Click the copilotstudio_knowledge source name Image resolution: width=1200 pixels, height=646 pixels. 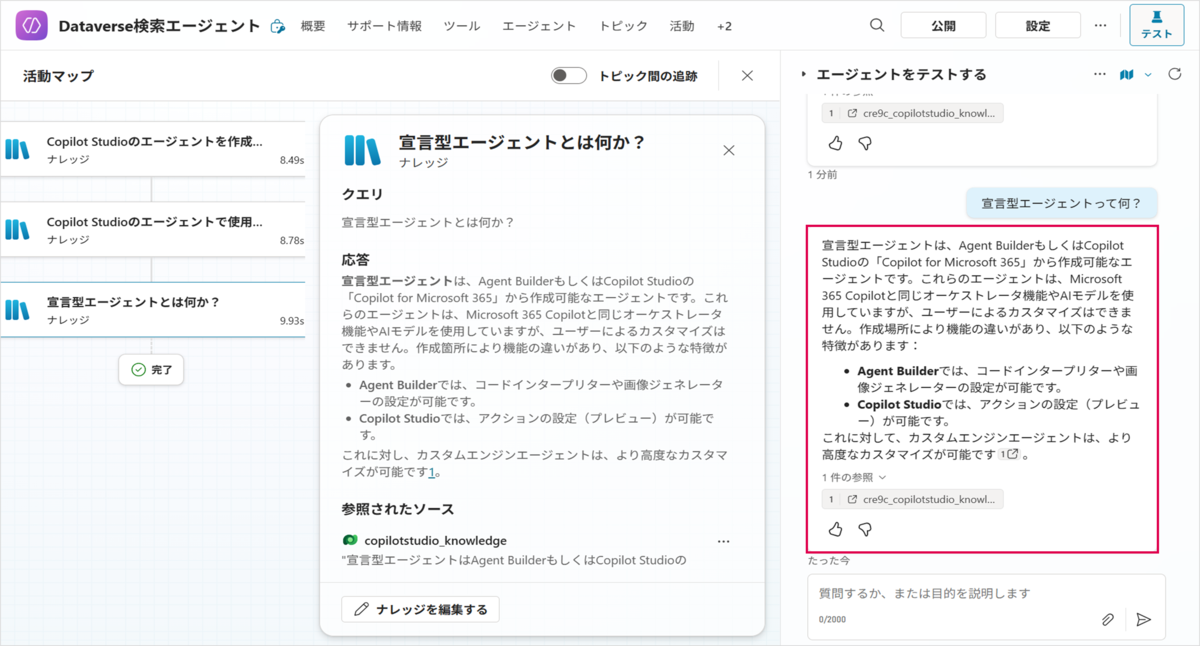(x=435, y=540)
